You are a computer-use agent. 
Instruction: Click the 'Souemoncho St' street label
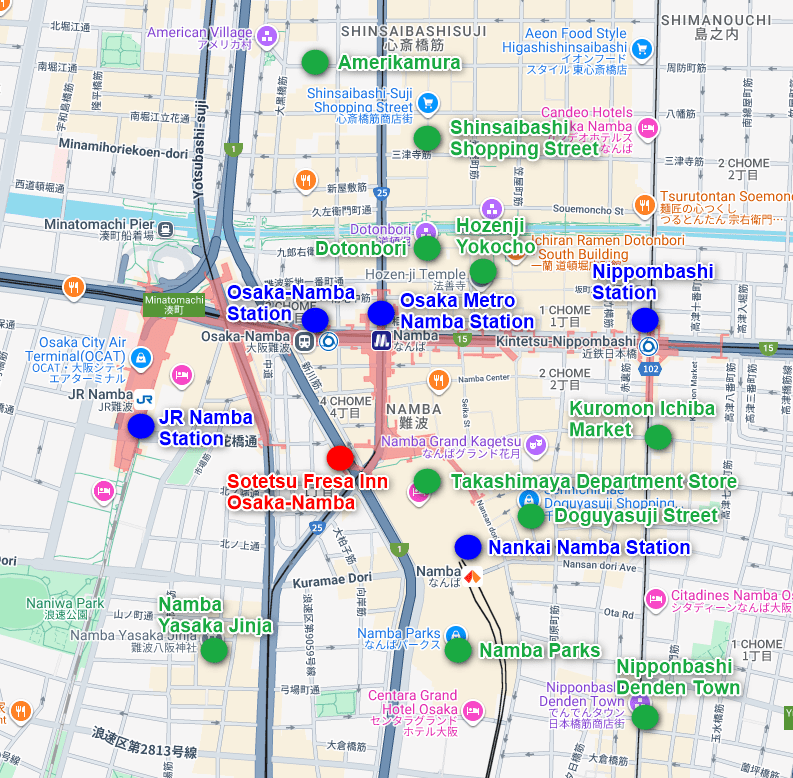coord(588,209)
